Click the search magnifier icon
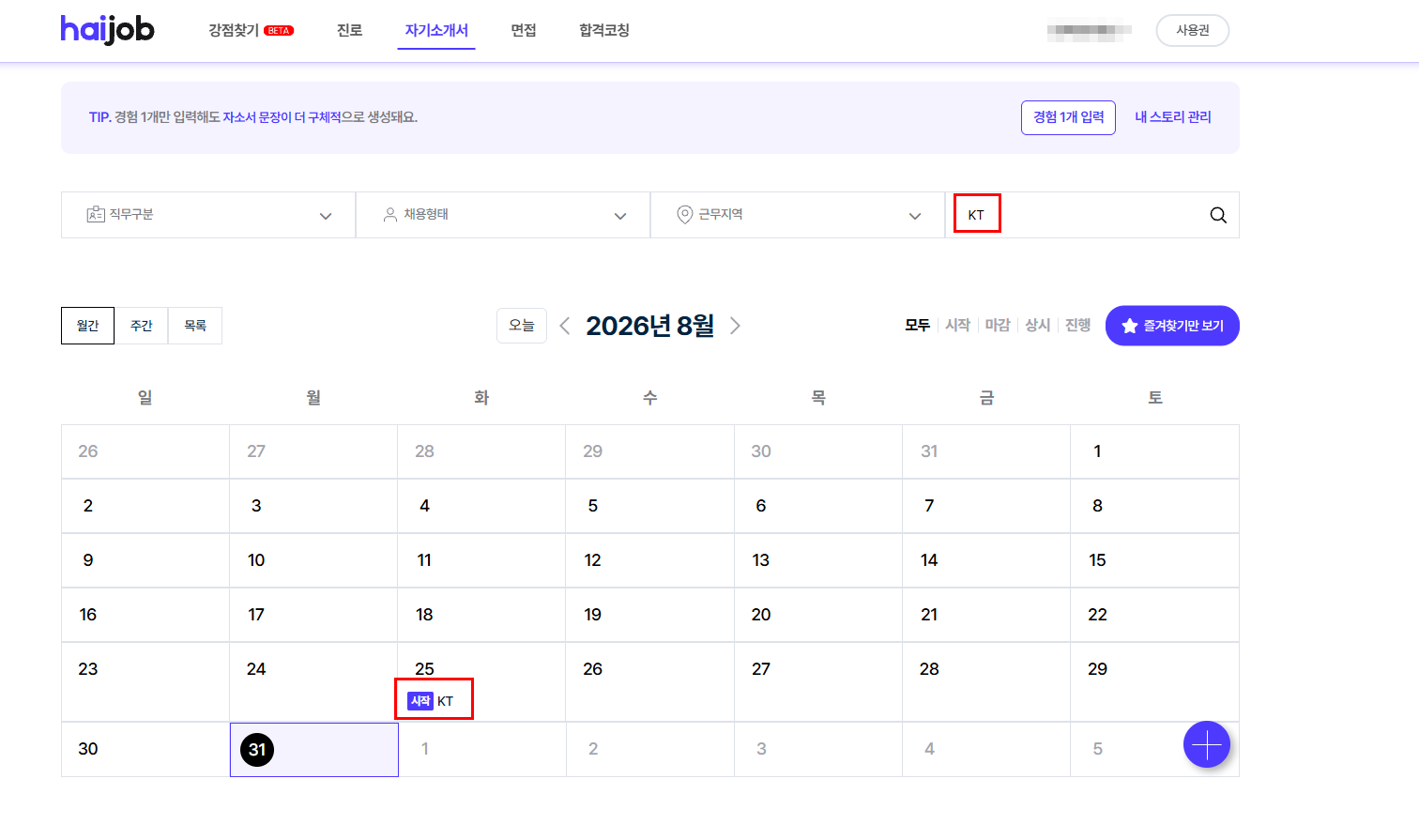Viewport: 1419px width, 840px height. (1218, 215)
